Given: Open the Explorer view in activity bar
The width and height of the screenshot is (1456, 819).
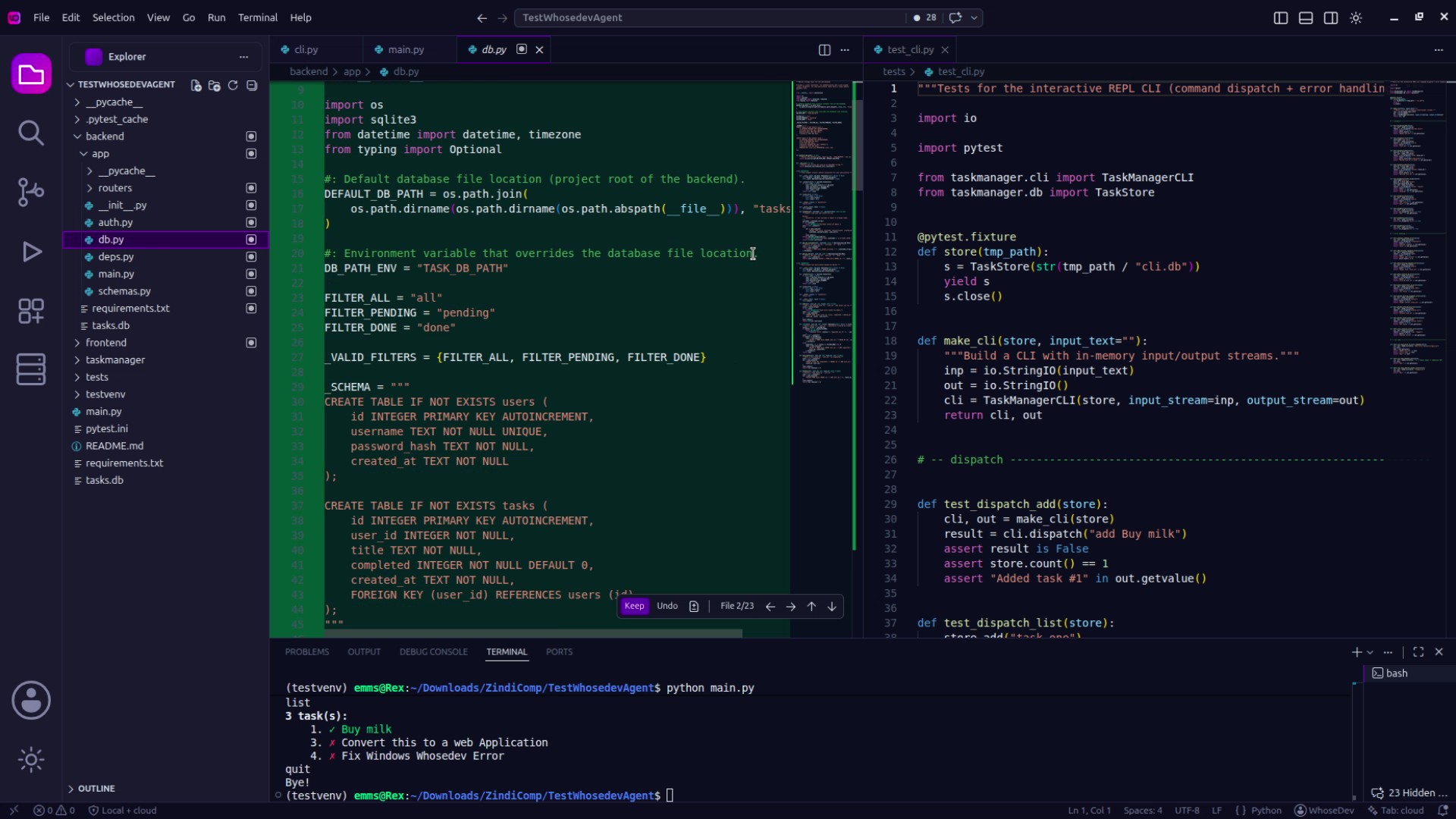Looking at the screenshot, I should click(31, 74).
